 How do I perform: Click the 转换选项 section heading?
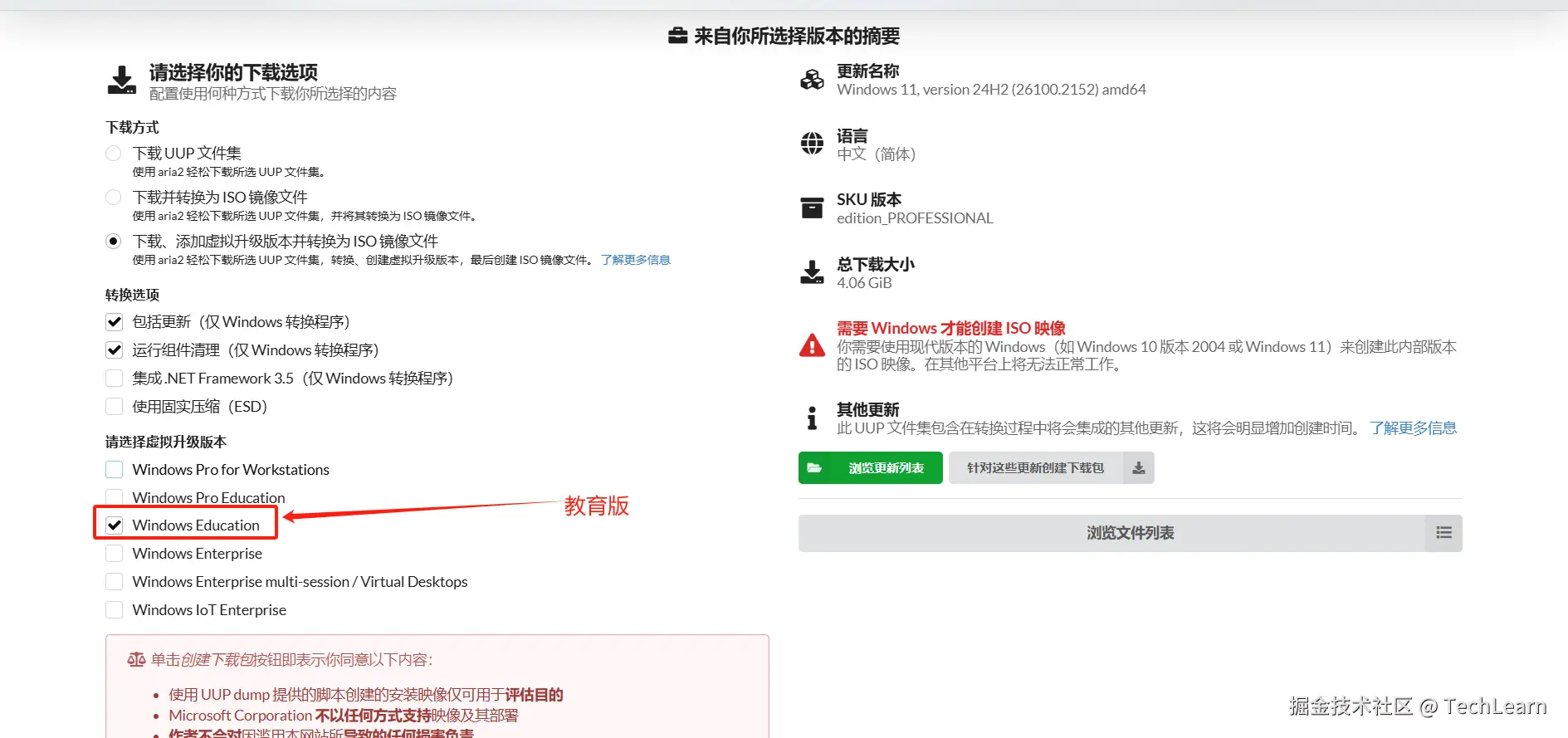point(132,295)
